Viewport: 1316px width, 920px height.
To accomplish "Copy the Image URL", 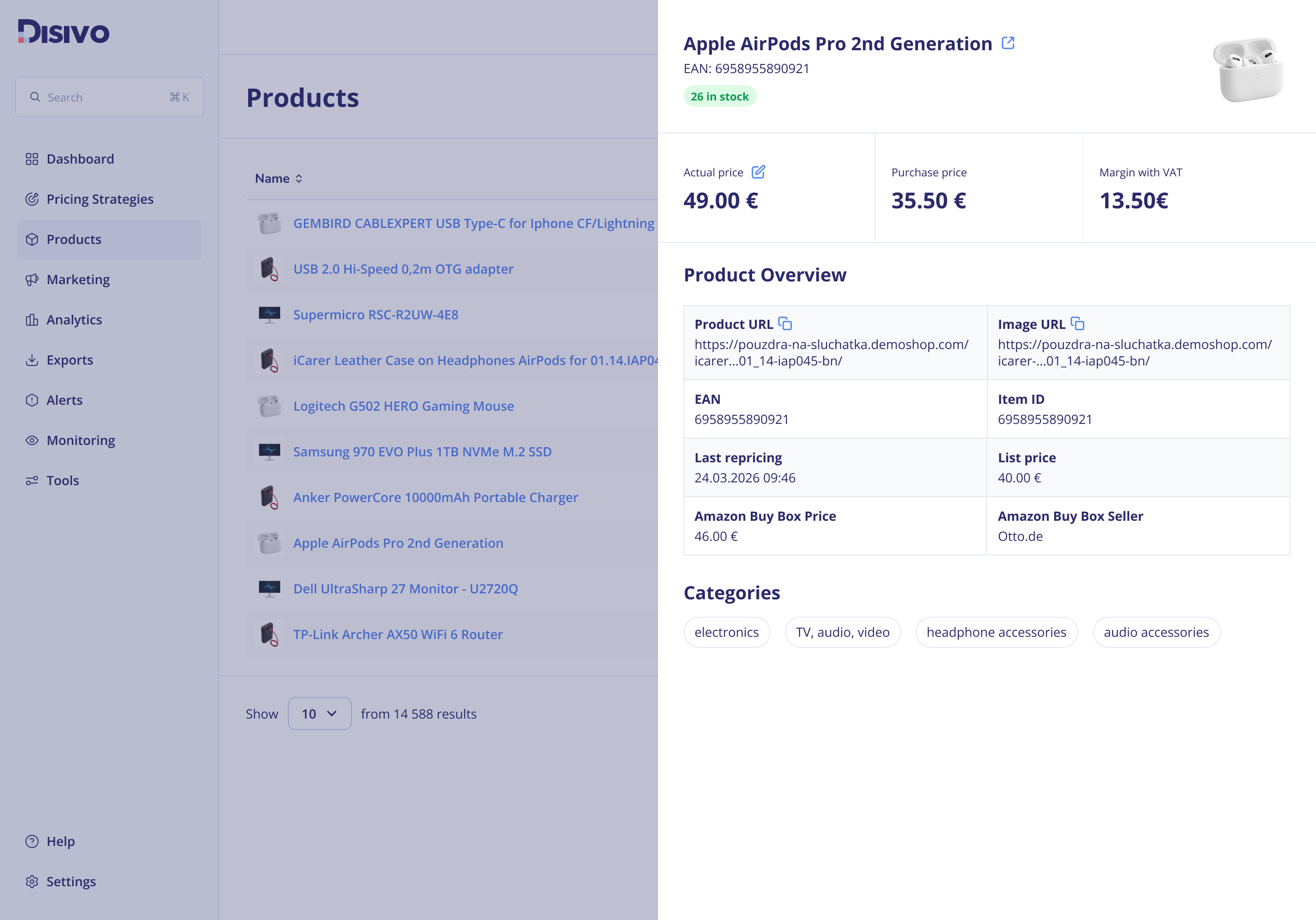I will tap(1077, 324).
